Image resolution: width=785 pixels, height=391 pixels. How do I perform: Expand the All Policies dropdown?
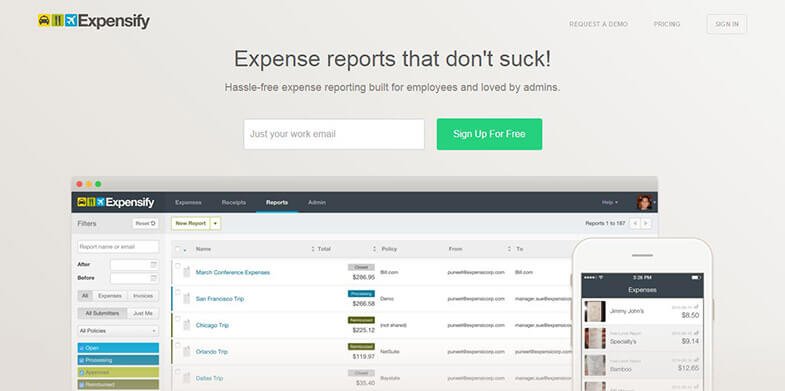point(118,331)
